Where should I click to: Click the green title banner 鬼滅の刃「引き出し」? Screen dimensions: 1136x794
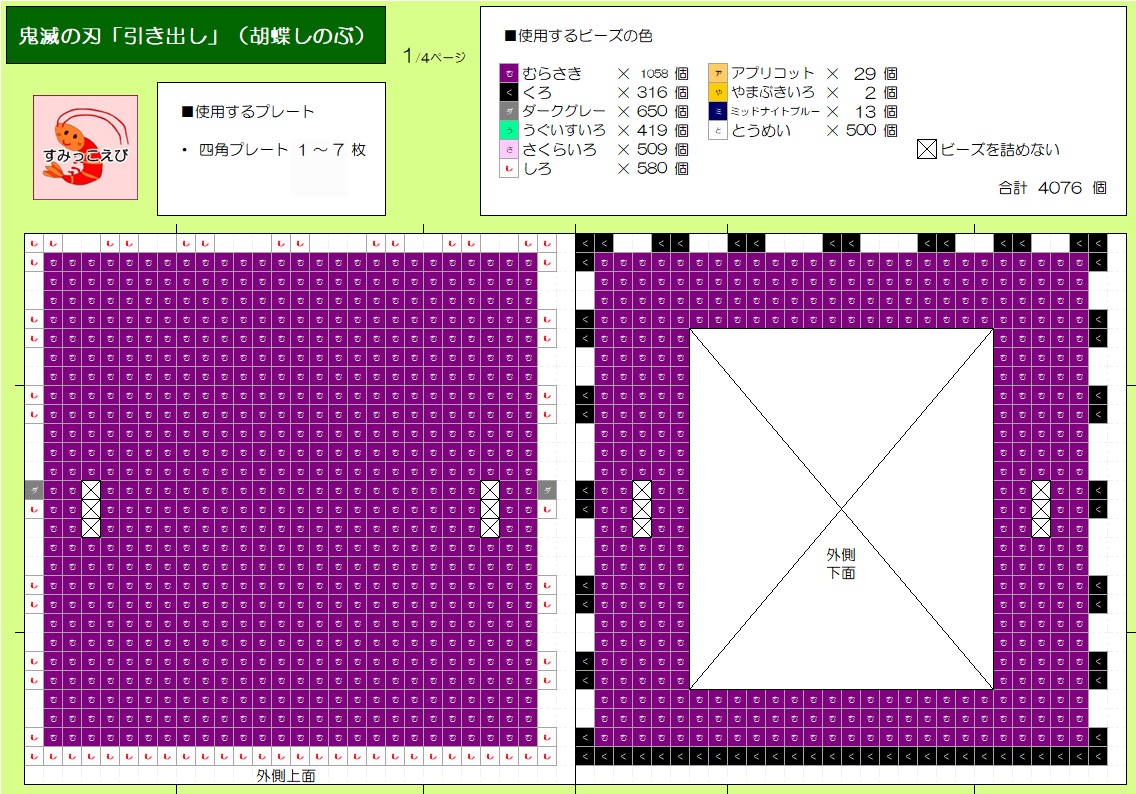(196, 35)
